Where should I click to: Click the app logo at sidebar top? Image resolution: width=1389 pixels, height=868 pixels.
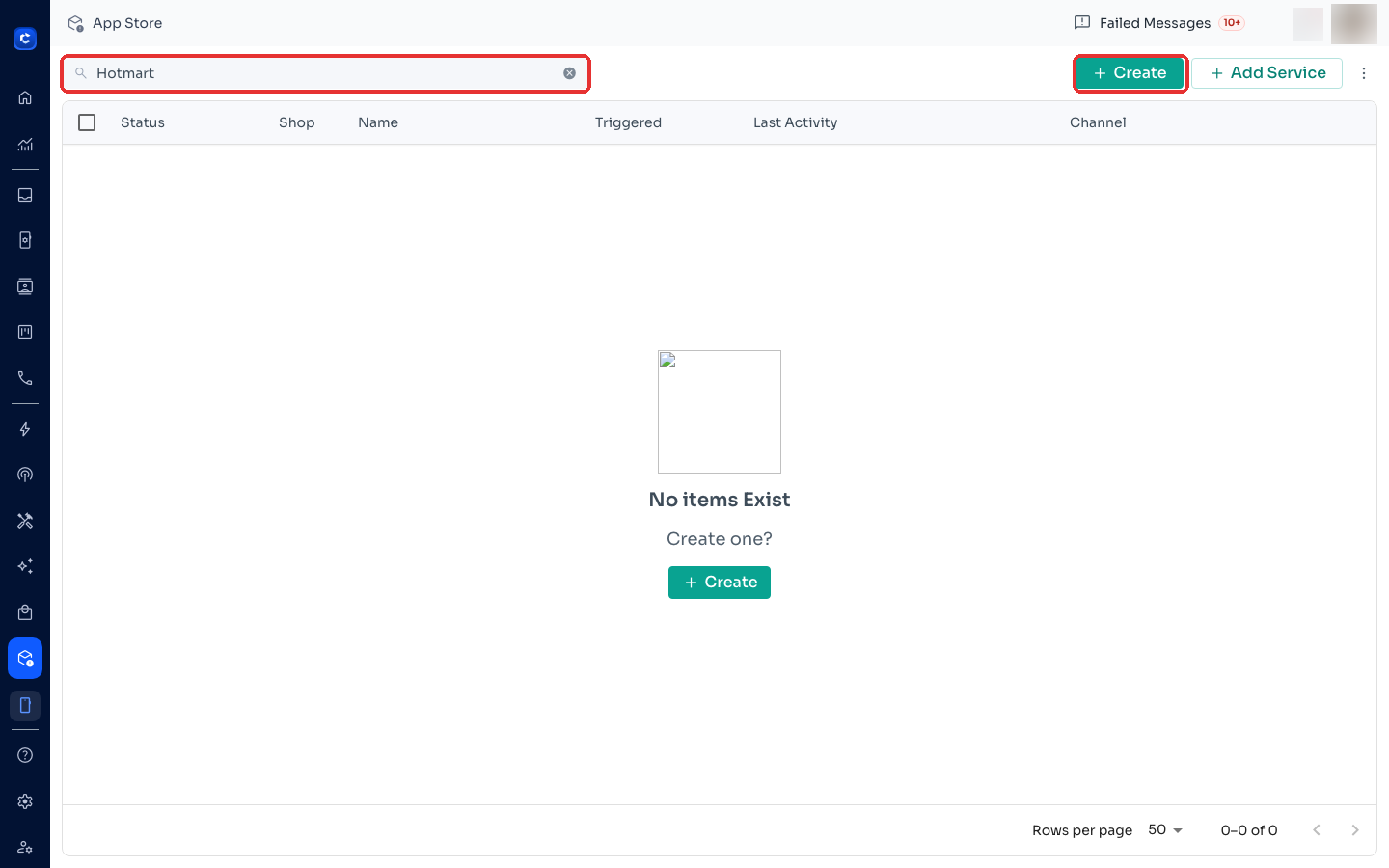(x=25, y=39)
